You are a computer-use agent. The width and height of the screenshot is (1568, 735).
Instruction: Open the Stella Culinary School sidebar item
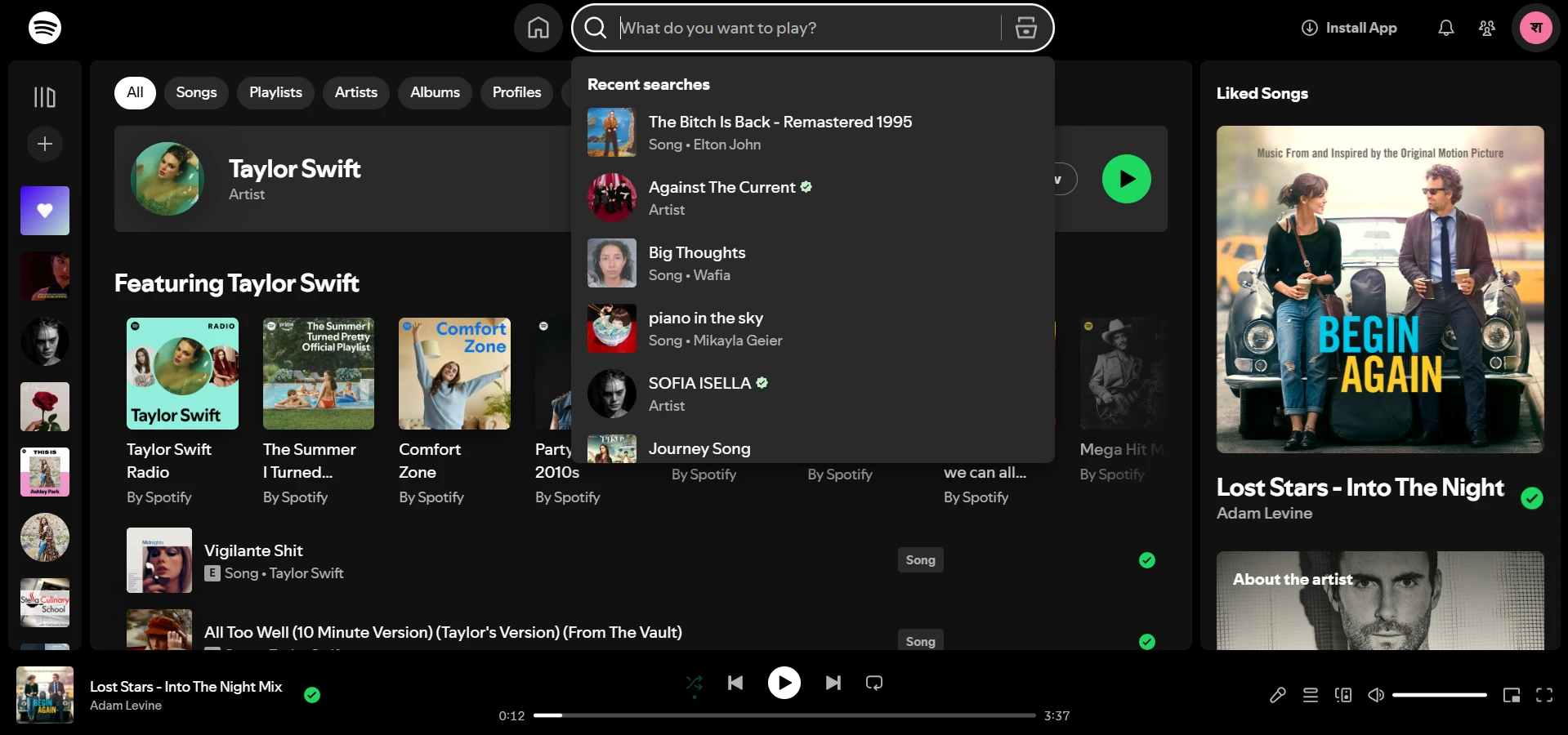click(x=45, y=603)
